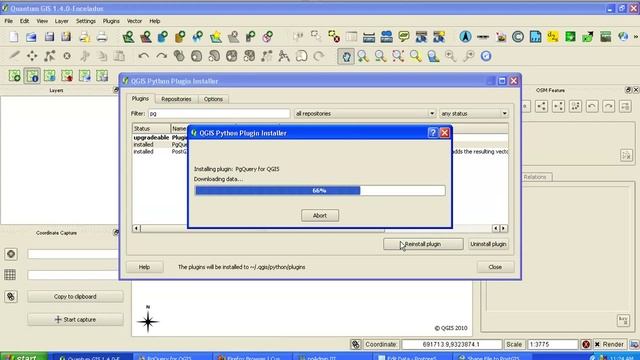Open the File menu
This screenshot has height=360, width=640.
pyautogui.click(x=9, y=21)
